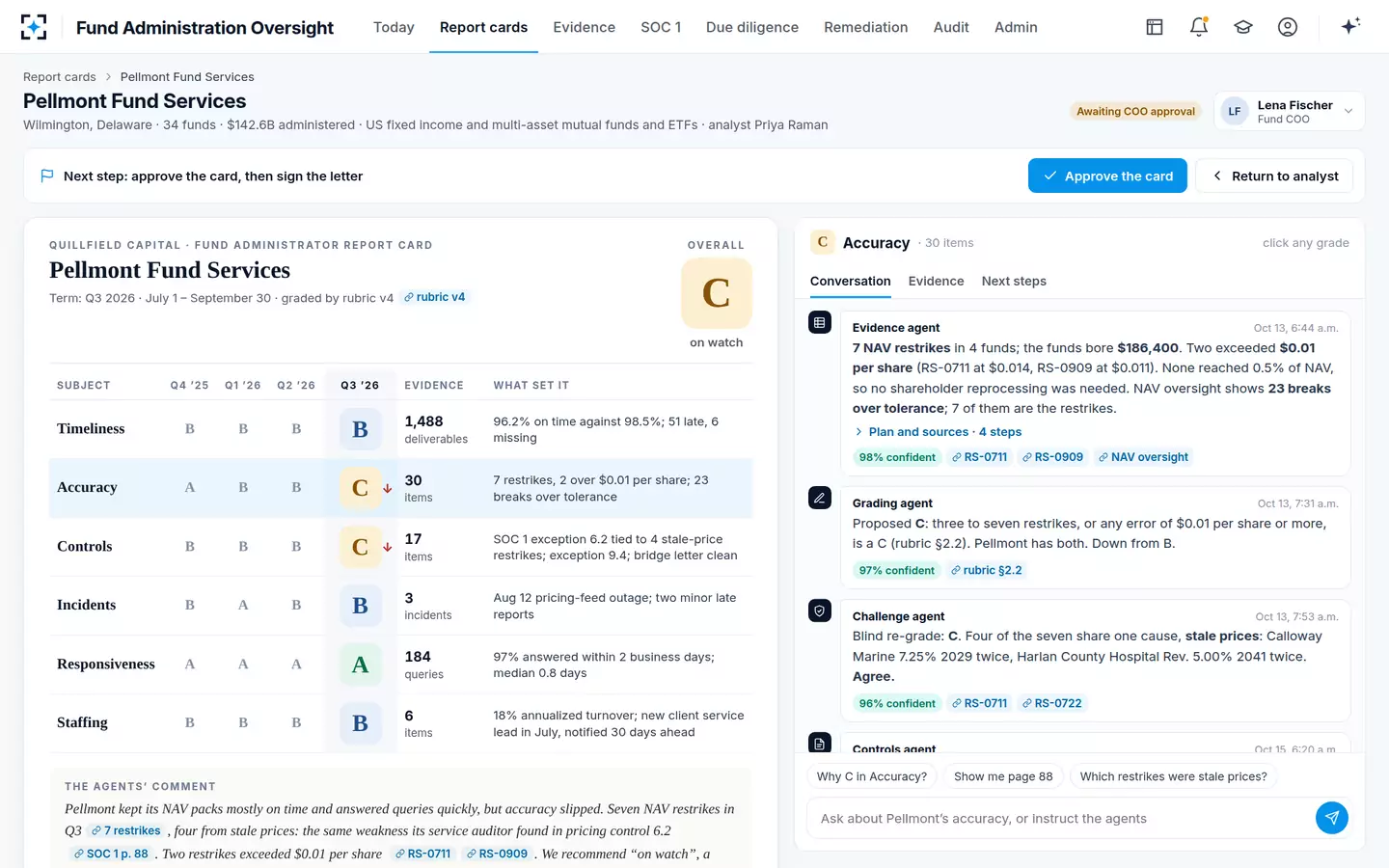Choose the Show me page 88 suggestion
Viewport: 1389px width, 868px height.
click(x=1003, y=776)
